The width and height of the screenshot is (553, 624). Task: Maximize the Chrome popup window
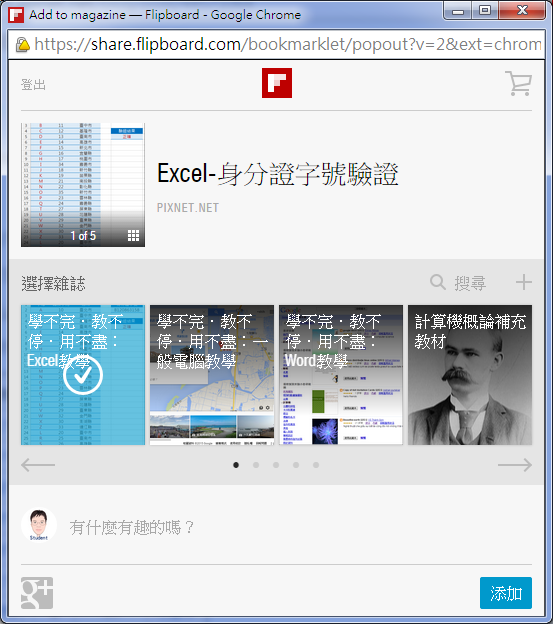(x=485, y=10)
